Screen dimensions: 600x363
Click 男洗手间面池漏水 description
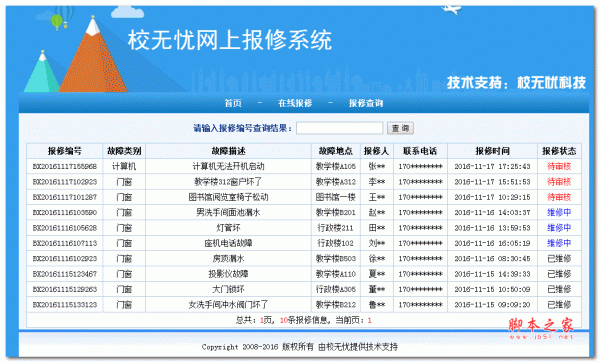click(228, 212)
